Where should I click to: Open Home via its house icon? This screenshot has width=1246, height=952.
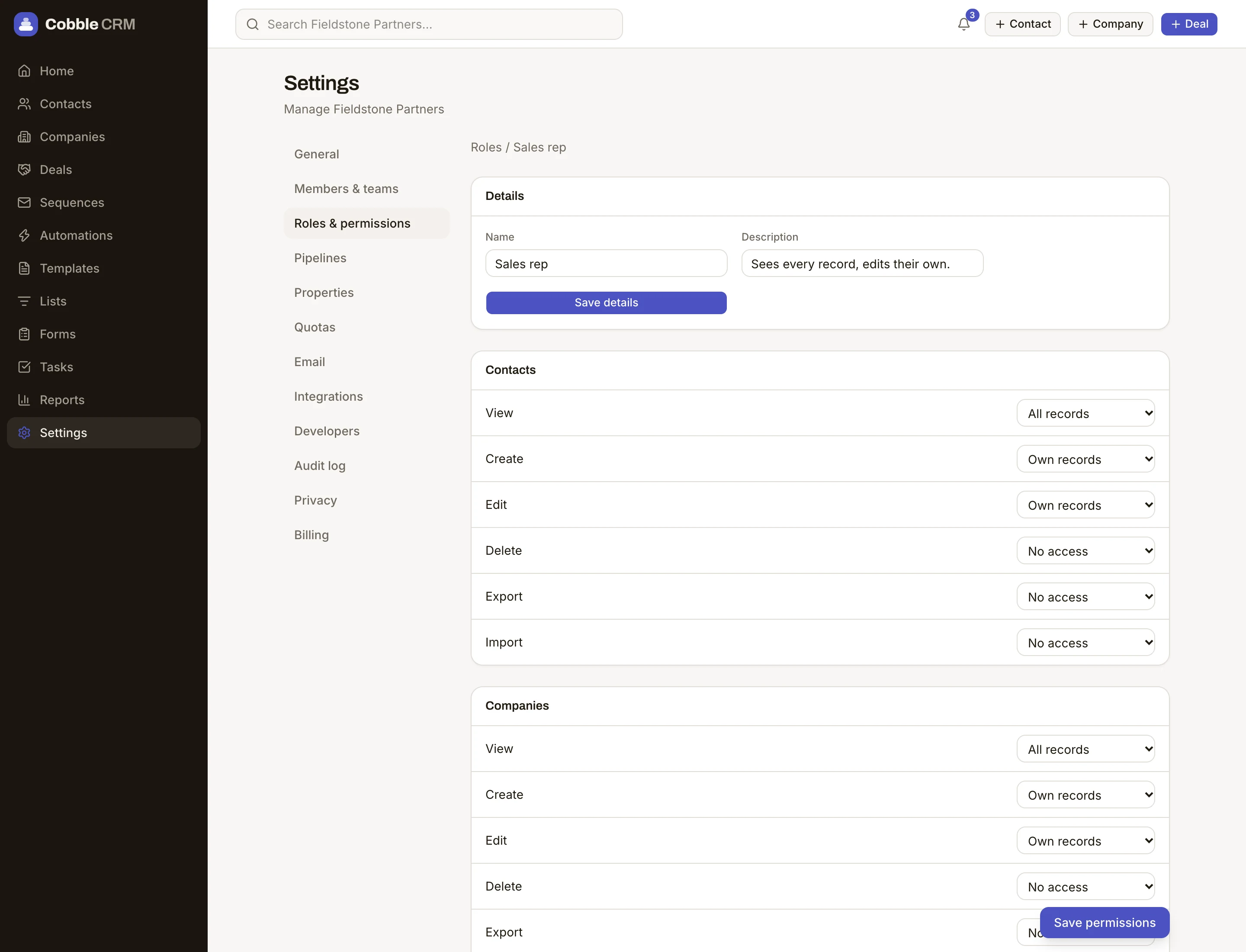point(24,71)
